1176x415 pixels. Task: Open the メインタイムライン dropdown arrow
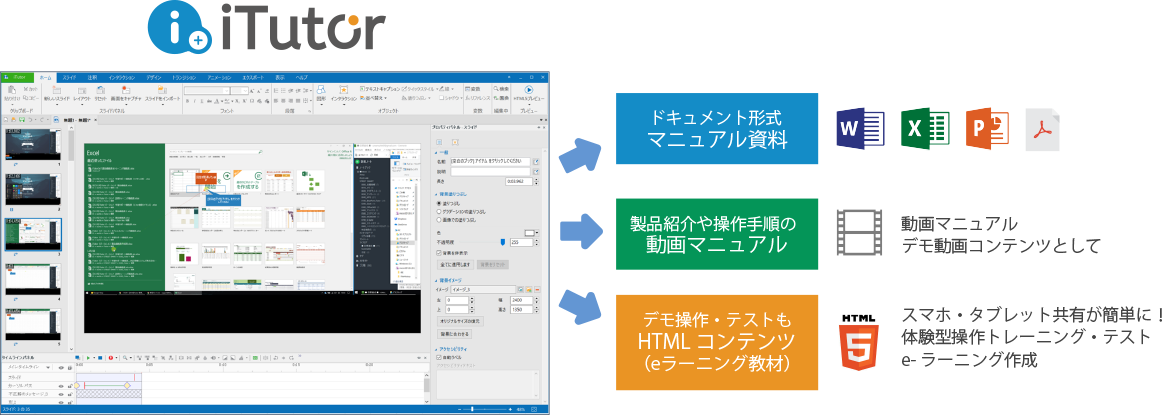(48, 368)
